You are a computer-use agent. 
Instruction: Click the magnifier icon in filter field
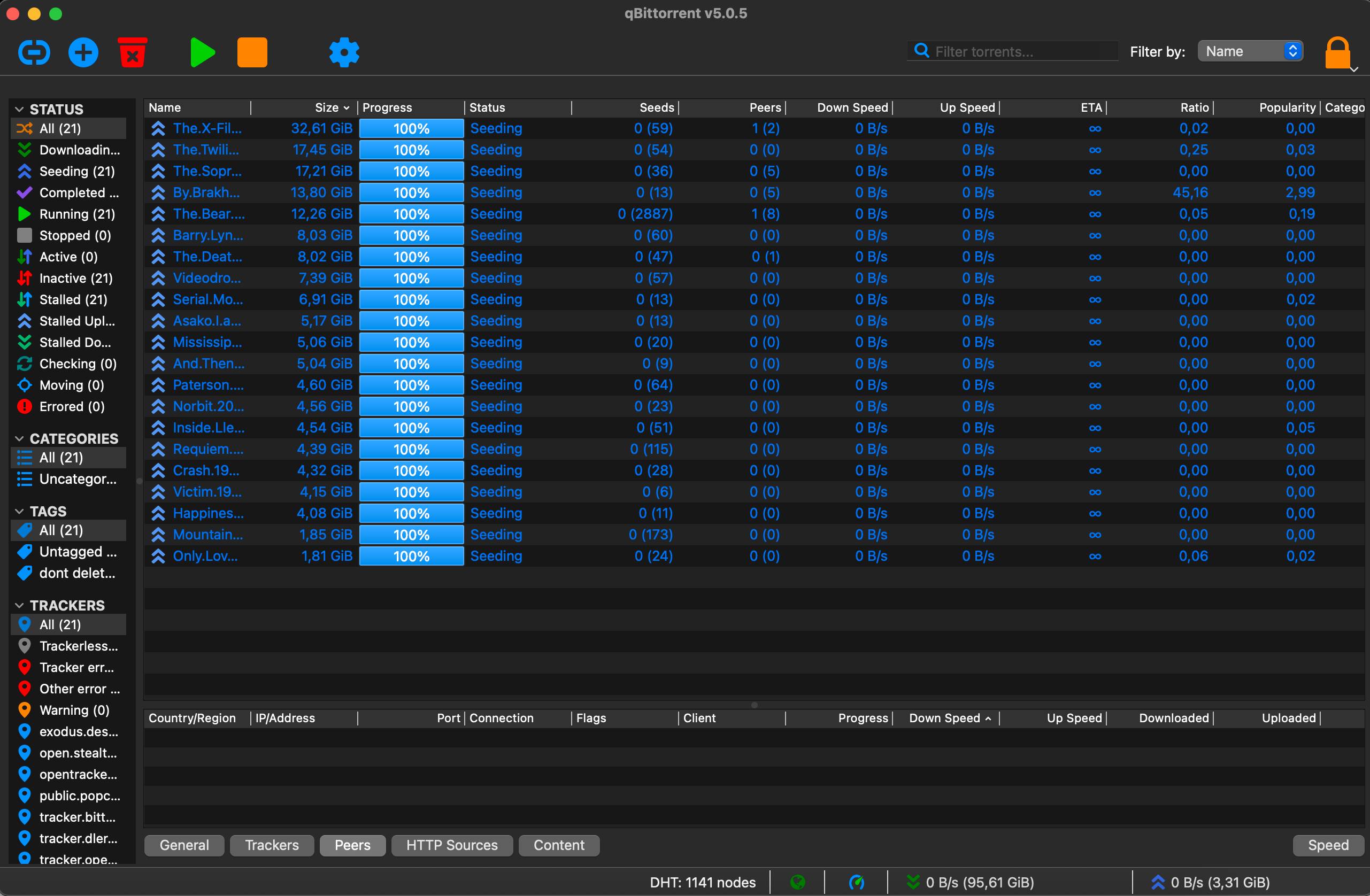tap(921, 51)
